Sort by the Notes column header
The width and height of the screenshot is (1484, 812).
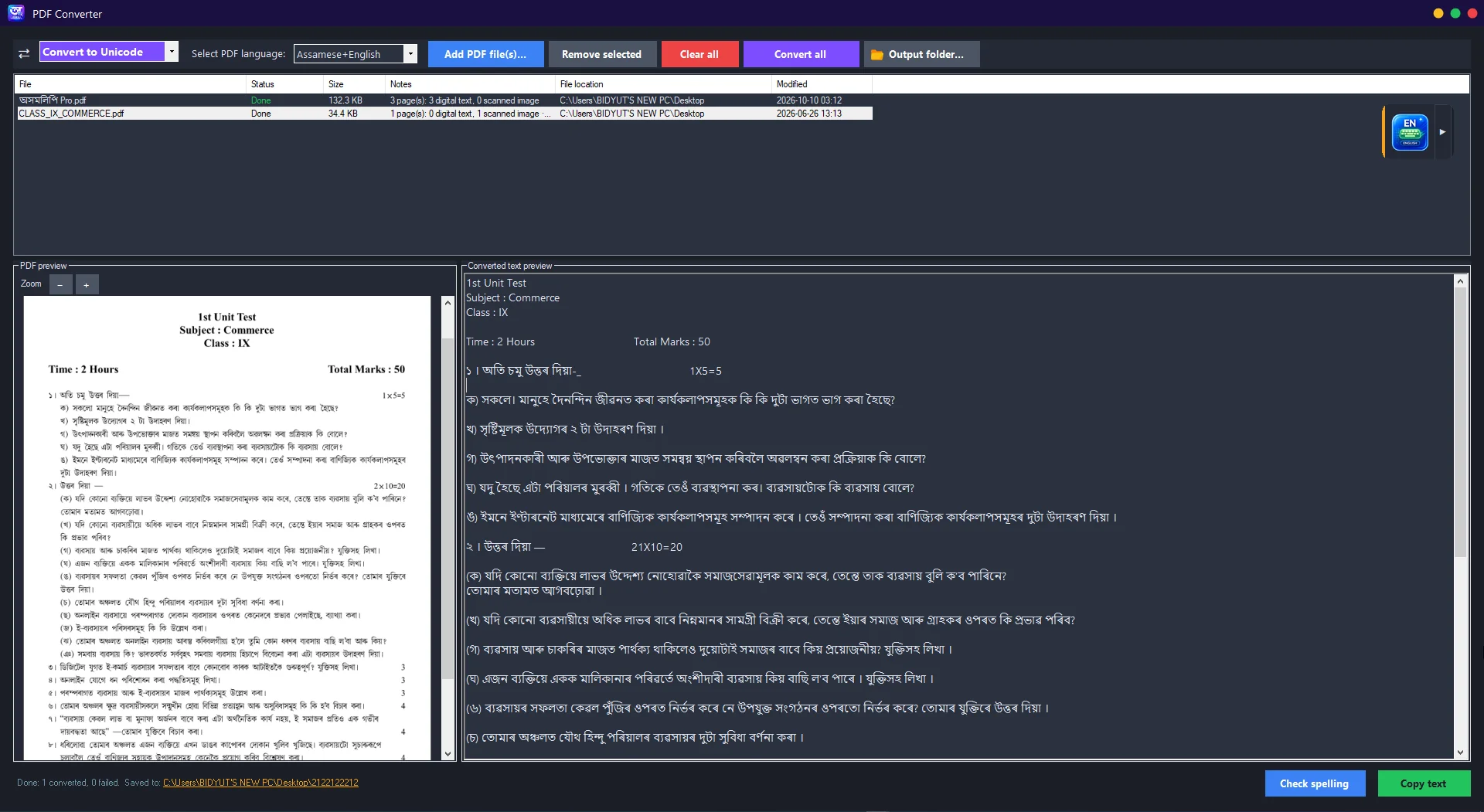470,84
